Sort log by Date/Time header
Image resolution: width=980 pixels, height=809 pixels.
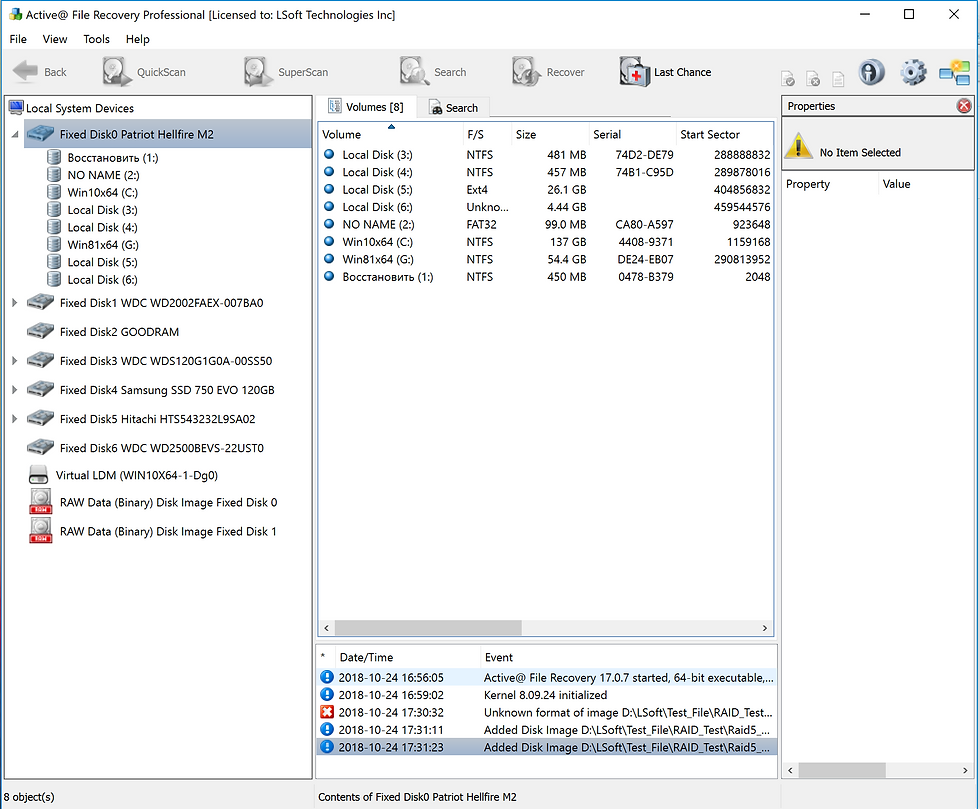[407, 657]
